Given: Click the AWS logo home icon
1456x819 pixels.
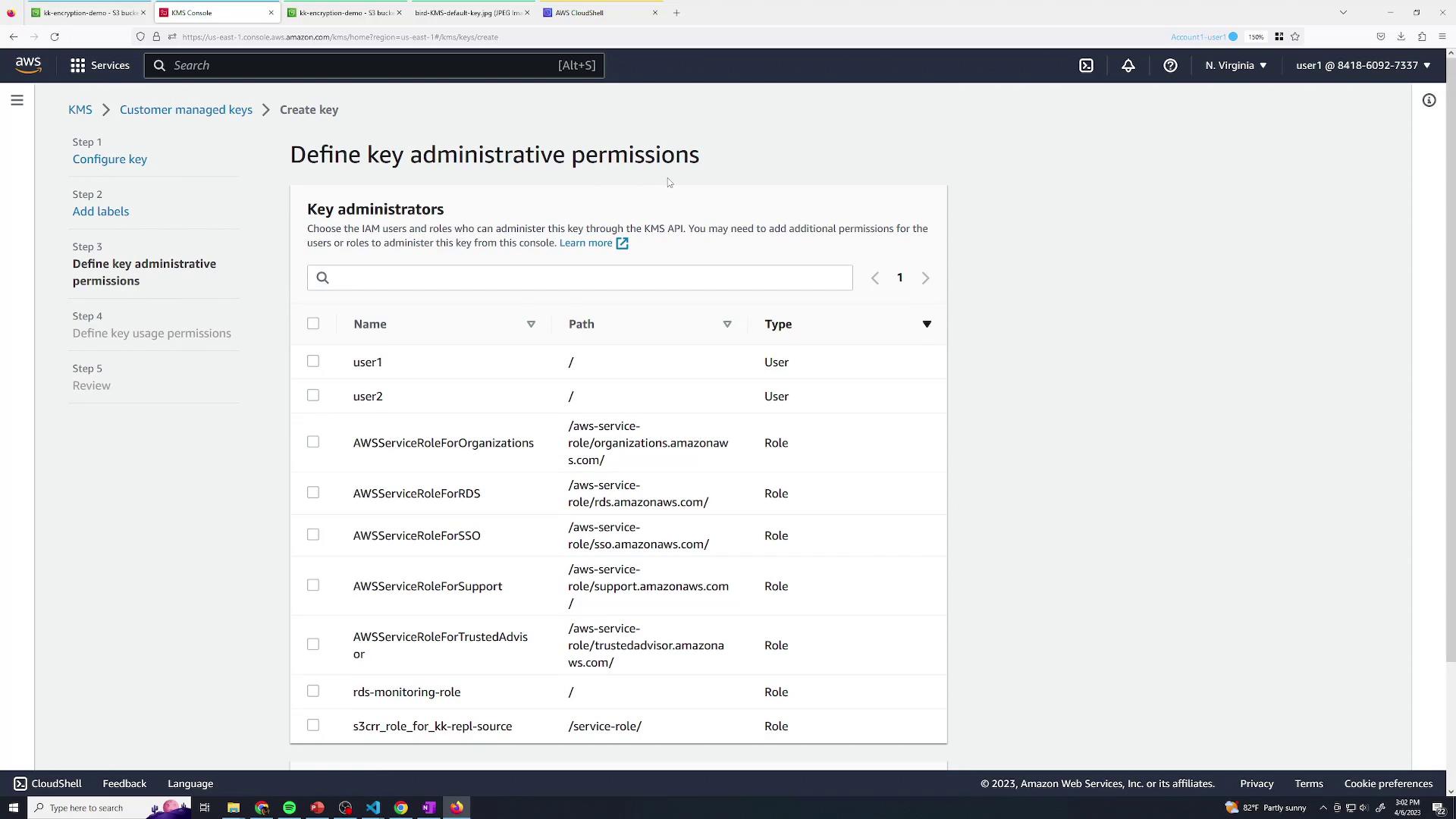Looking at the screenshot, I should (28, 65).
